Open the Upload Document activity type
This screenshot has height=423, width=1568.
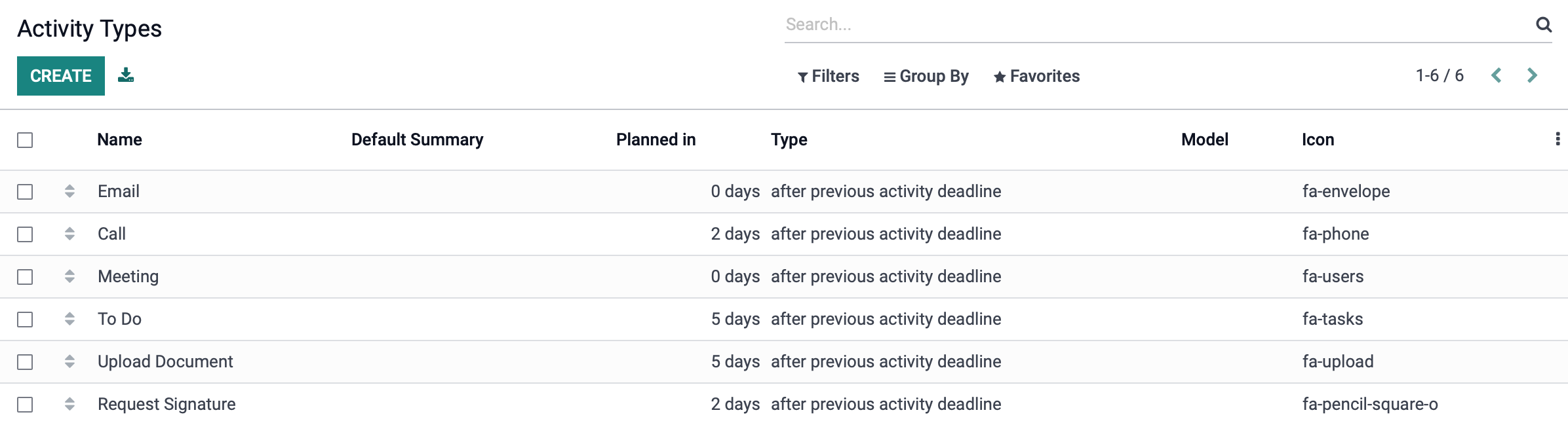pyautogui.click(x=165, y=361)
